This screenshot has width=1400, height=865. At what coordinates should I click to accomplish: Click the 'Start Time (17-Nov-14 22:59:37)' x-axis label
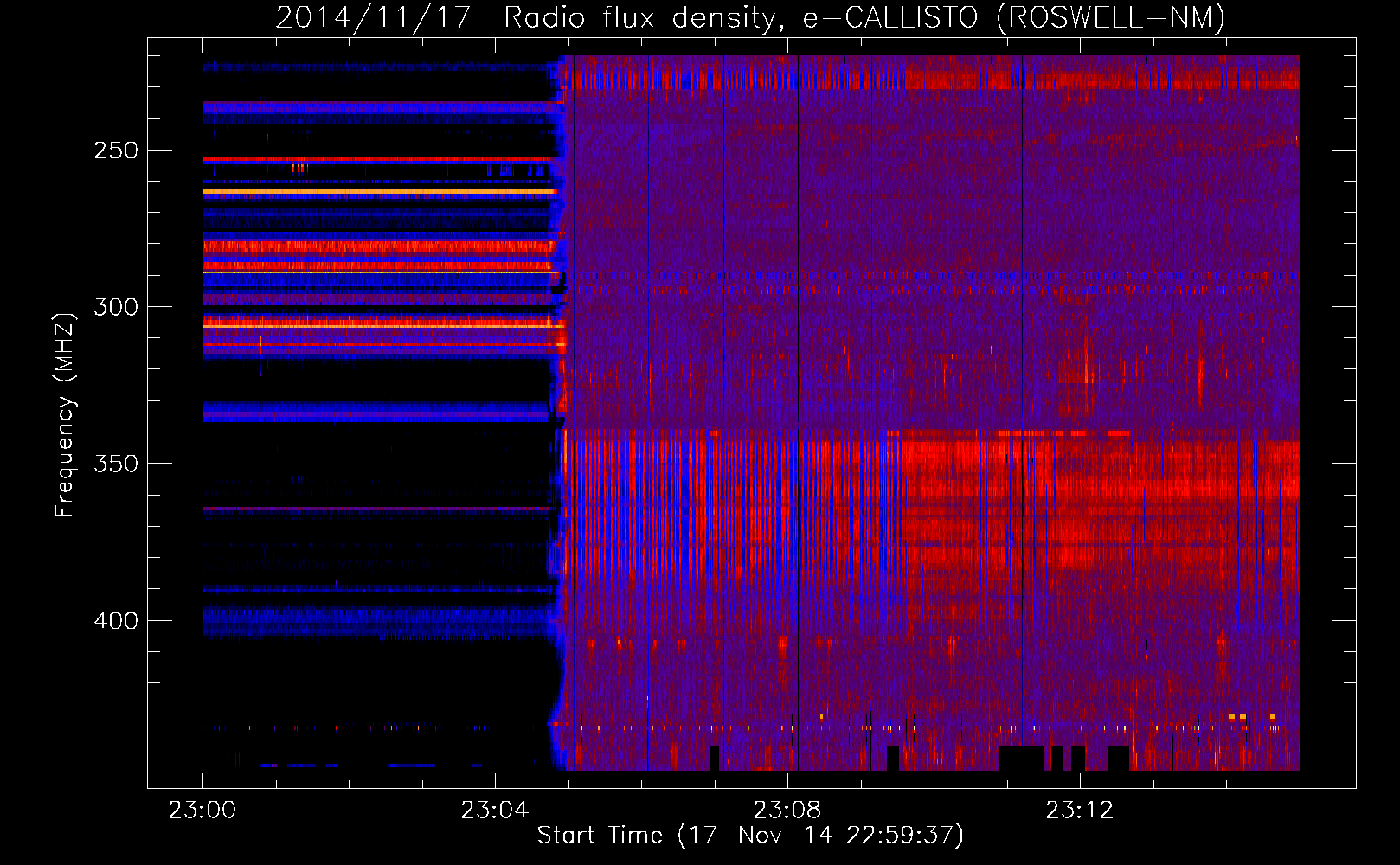tap(750, 836)
